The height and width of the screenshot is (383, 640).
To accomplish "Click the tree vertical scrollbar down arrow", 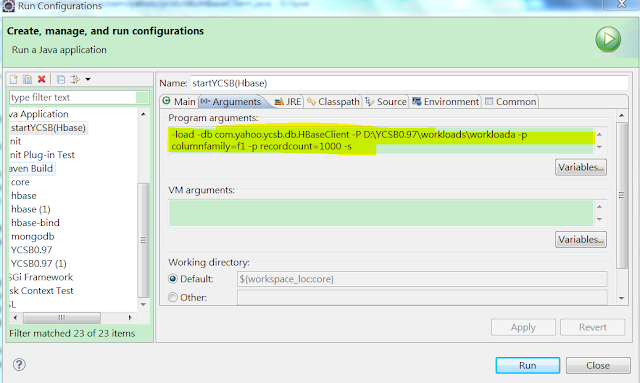I will 143,305.
